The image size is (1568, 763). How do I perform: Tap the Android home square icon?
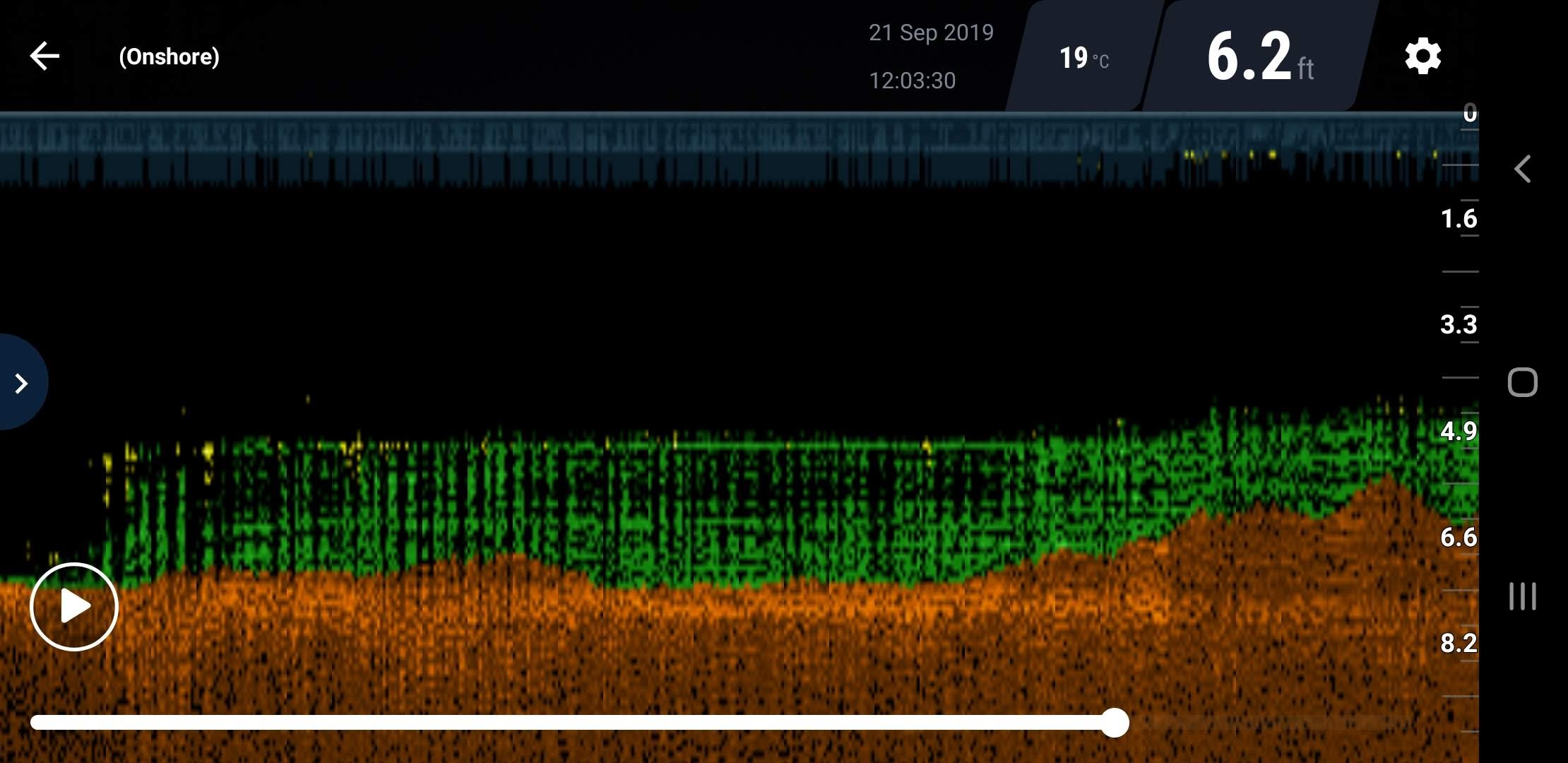[1522, 382]
